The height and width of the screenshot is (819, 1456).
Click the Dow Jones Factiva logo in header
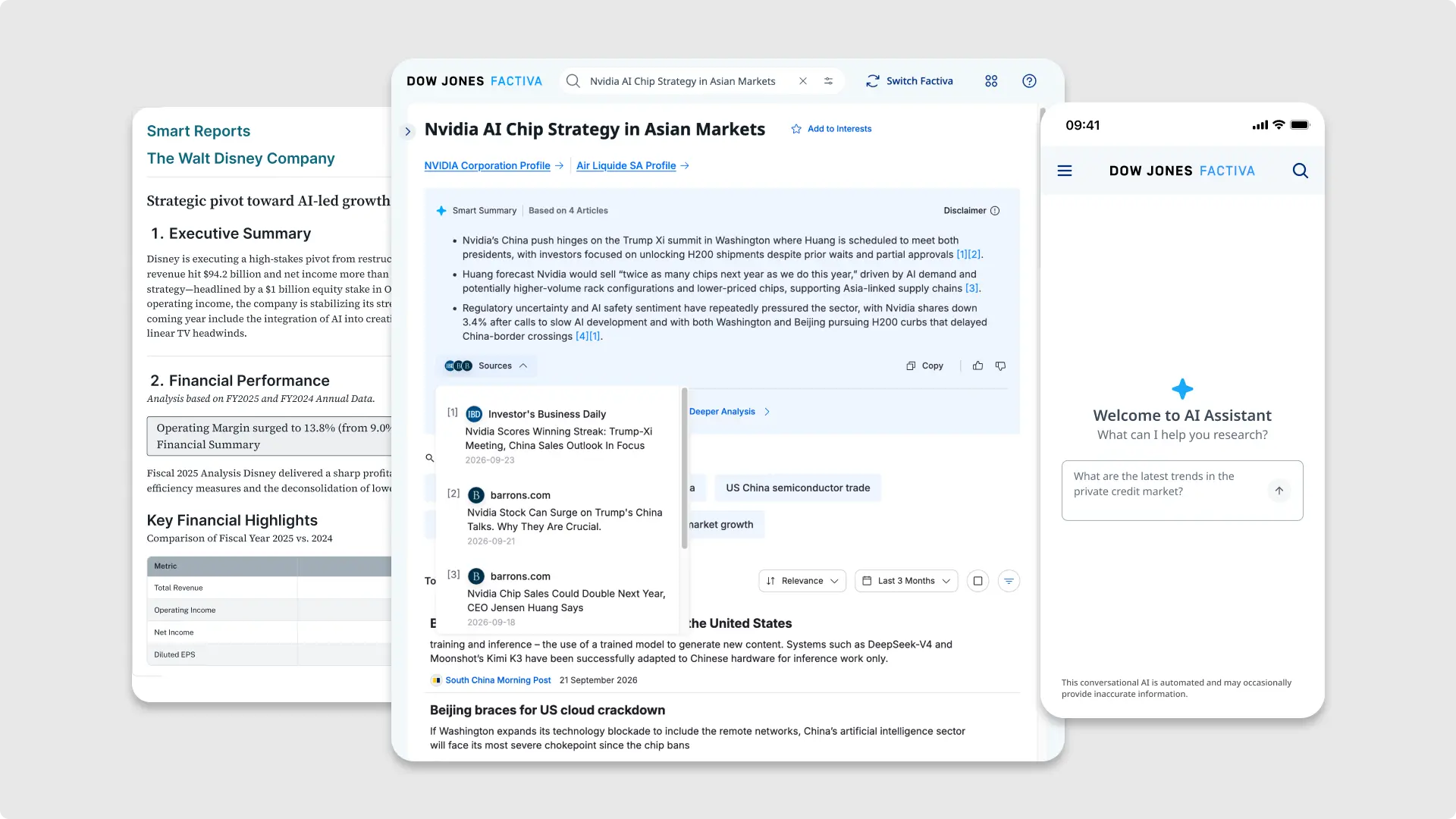click(x=474, y=81)
